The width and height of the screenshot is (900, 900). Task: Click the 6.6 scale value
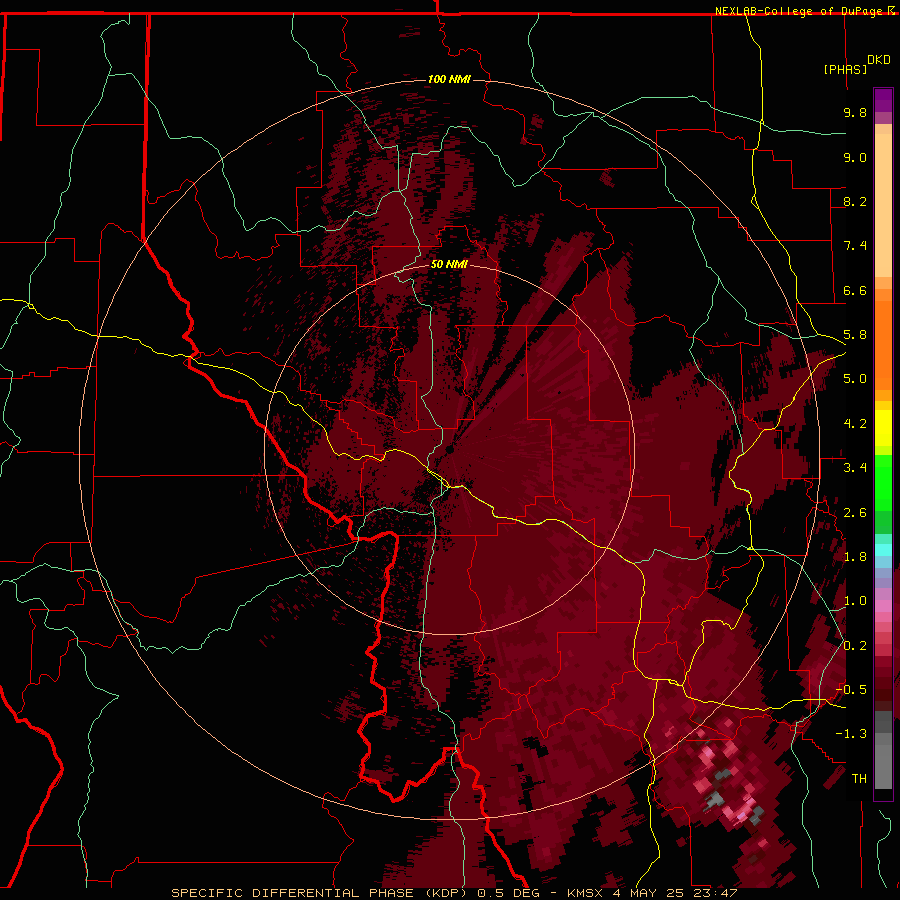coord(855,290)
